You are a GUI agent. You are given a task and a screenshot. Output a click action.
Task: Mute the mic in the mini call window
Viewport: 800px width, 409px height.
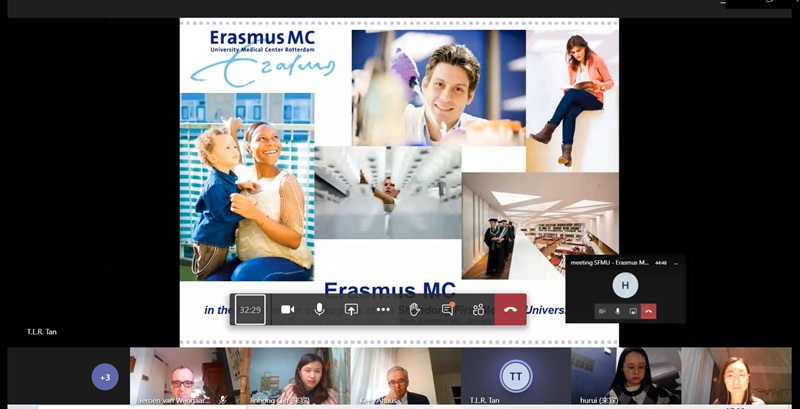618,311
